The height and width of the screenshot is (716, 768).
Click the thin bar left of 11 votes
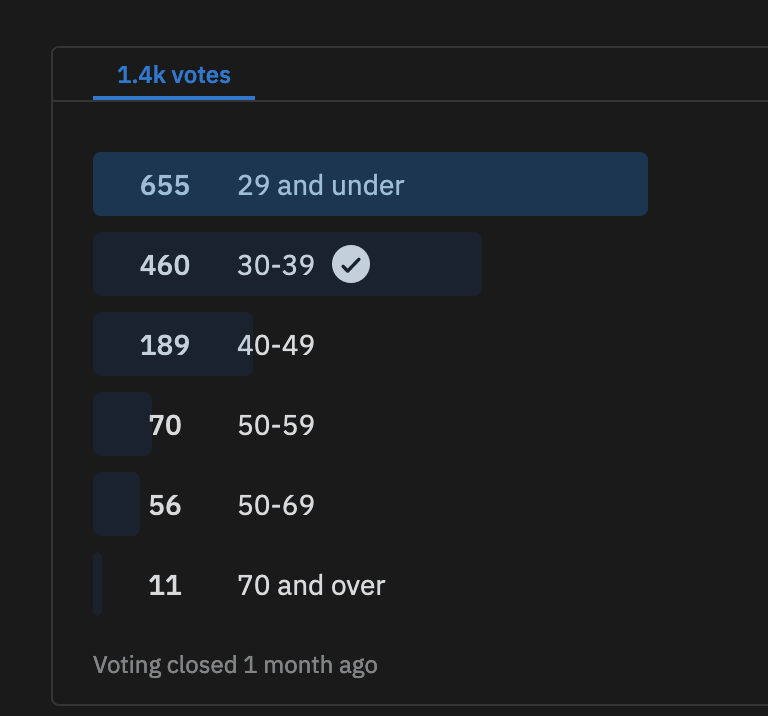(x=98, y=584)
